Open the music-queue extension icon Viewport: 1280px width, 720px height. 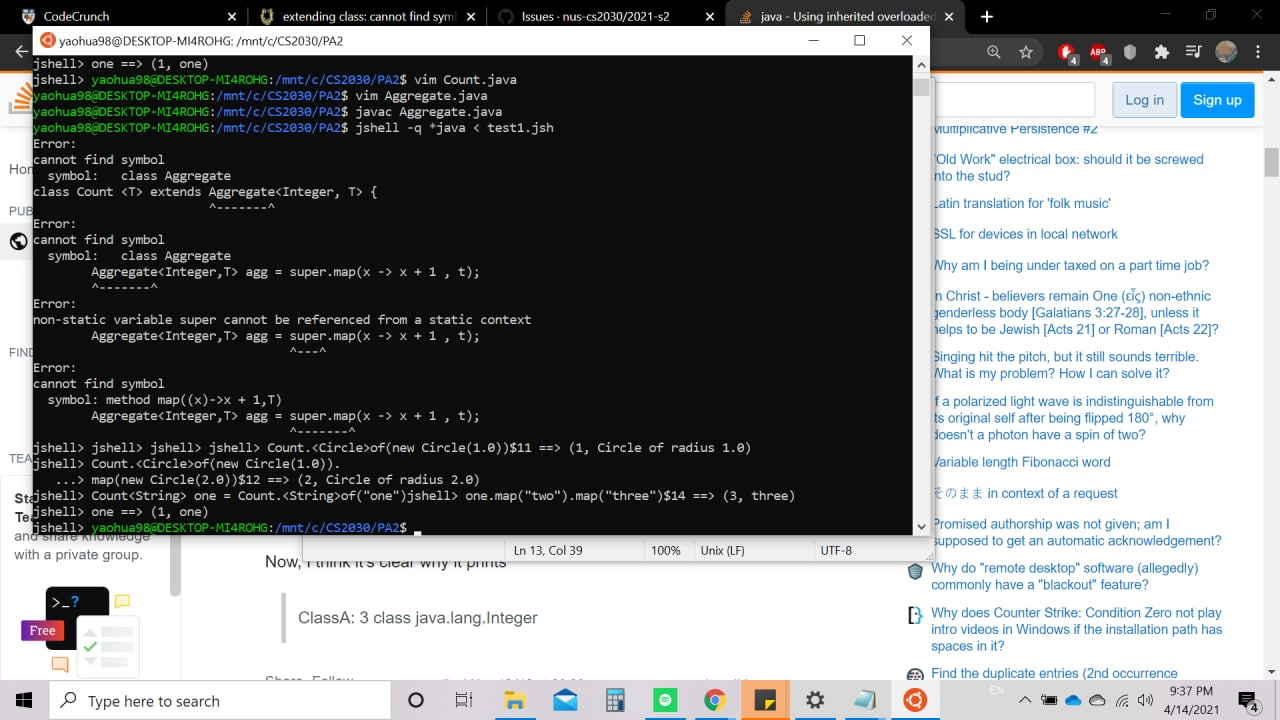[x=1194, y=52]
